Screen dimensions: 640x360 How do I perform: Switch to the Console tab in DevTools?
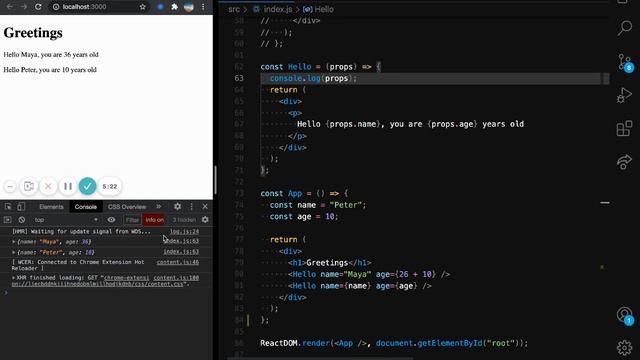pos(86,207)
